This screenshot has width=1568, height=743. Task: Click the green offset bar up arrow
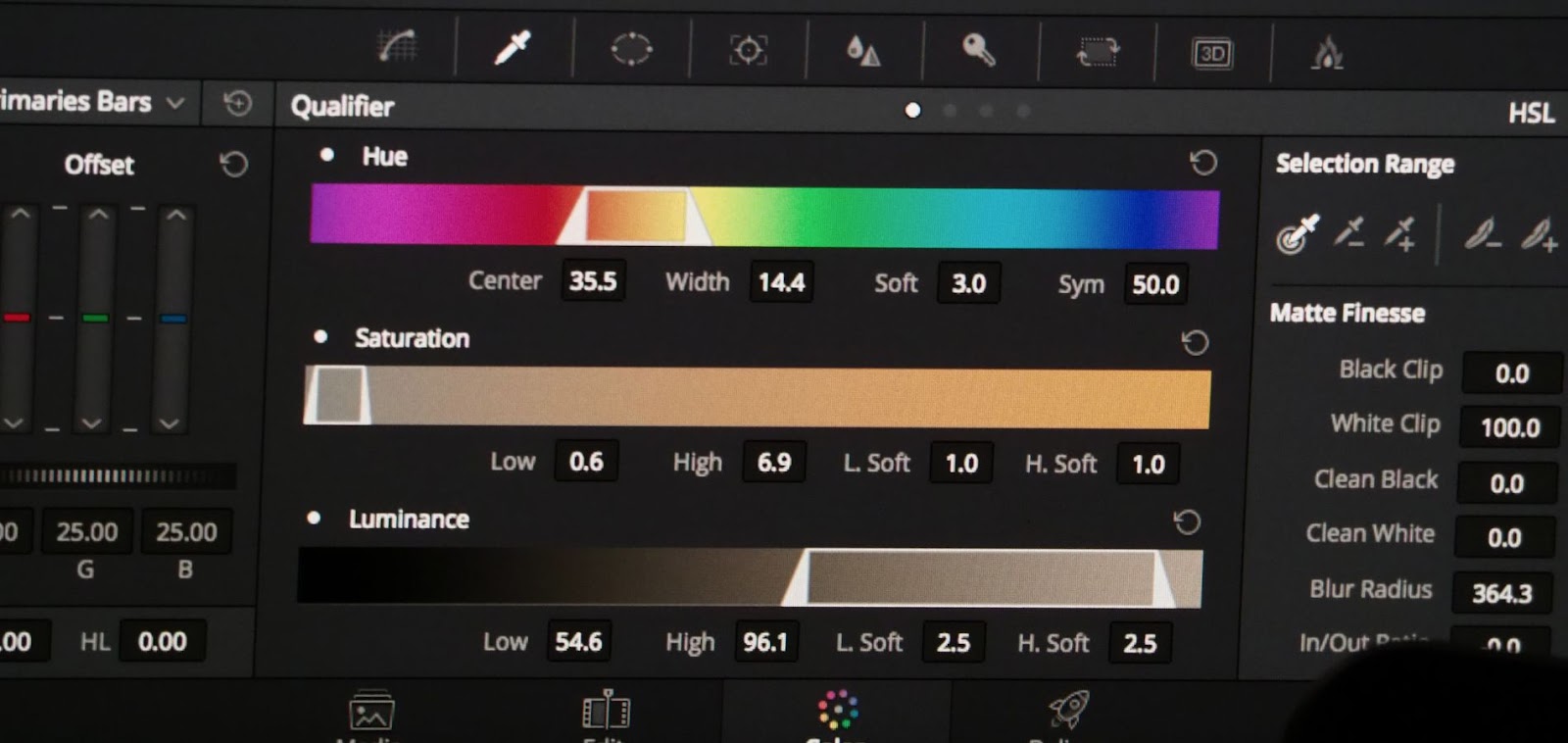(98, 213)
